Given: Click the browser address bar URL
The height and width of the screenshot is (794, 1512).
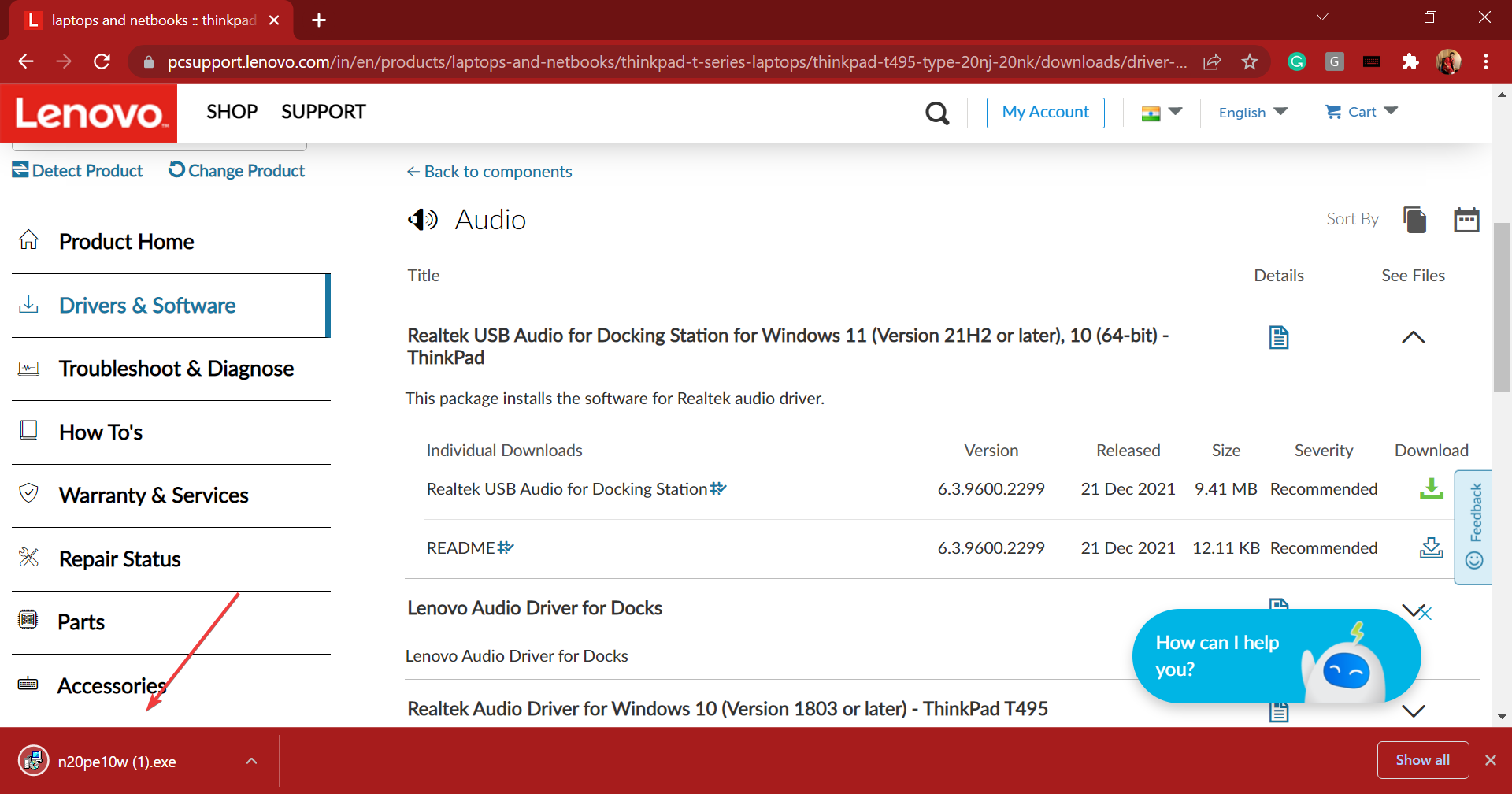Looking at the screenshot, I should [x=677, y=61].
